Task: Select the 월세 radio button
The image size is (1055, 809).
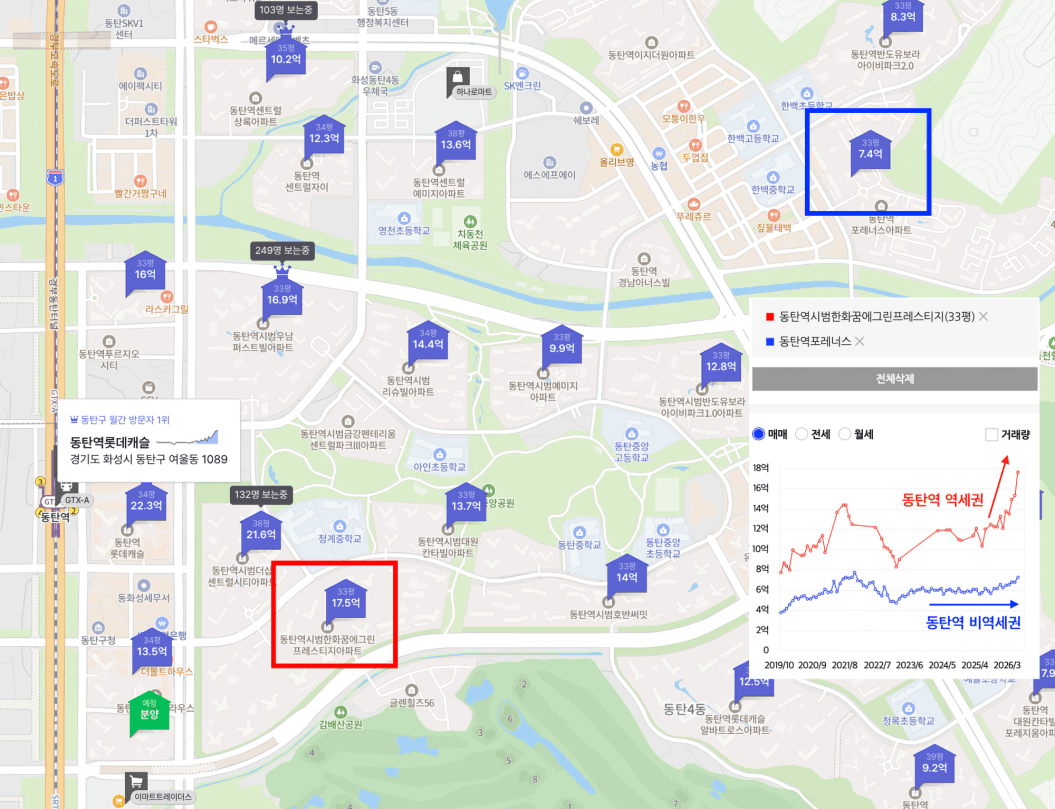Action: click(x=845, y=434)
